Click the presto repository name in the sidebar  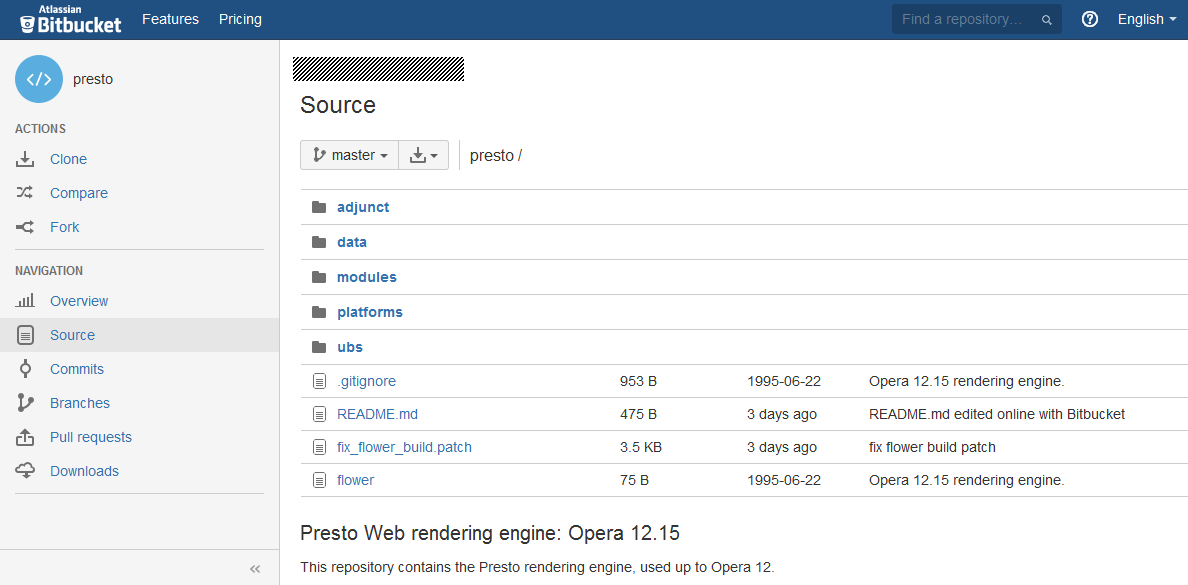coord(92,80)
